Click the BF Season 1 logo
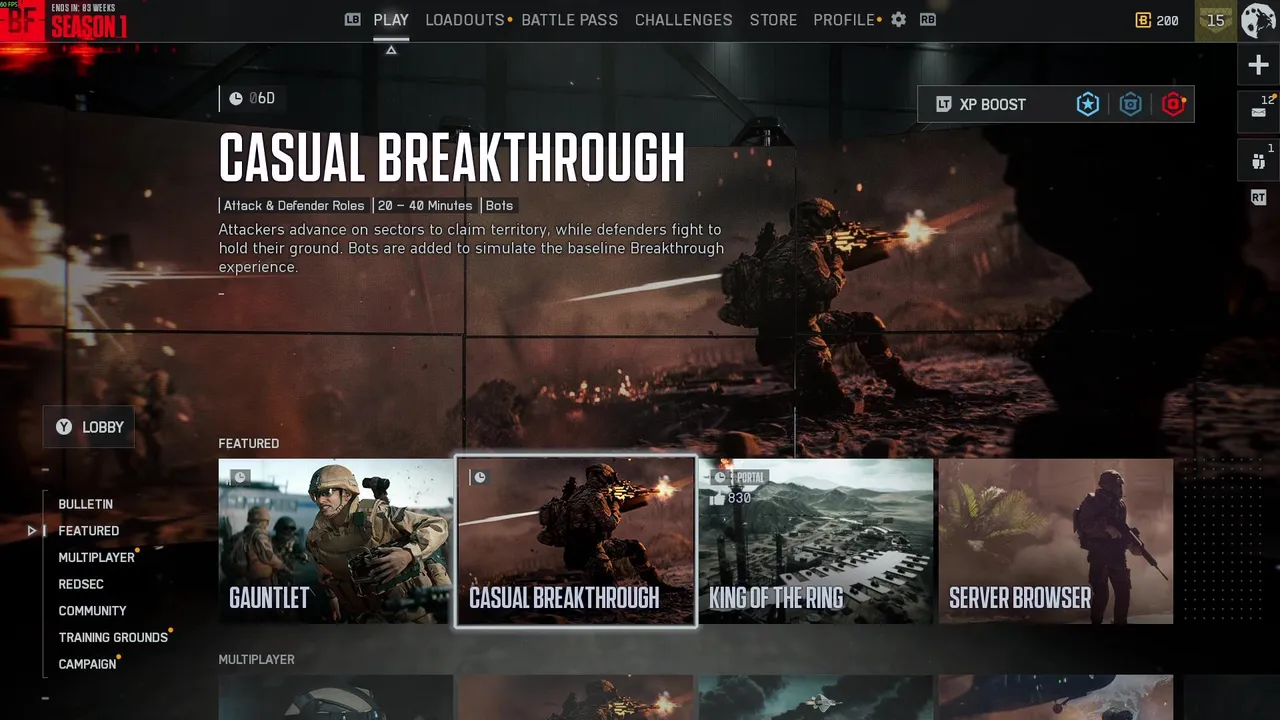 64,21
